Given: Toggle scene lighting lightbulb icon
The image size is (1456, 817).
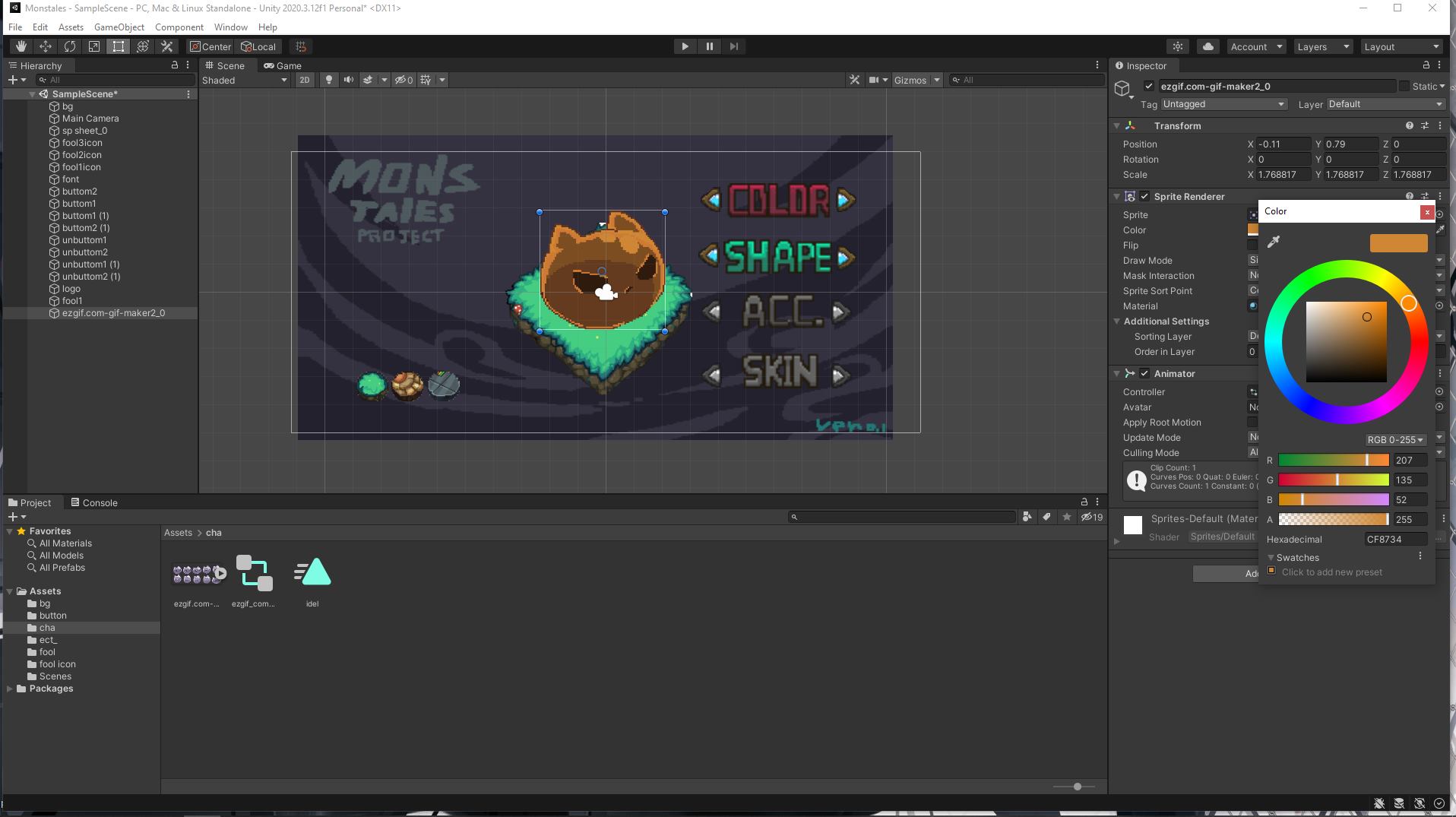Looking at the screenshot, I should coord(328,80).
